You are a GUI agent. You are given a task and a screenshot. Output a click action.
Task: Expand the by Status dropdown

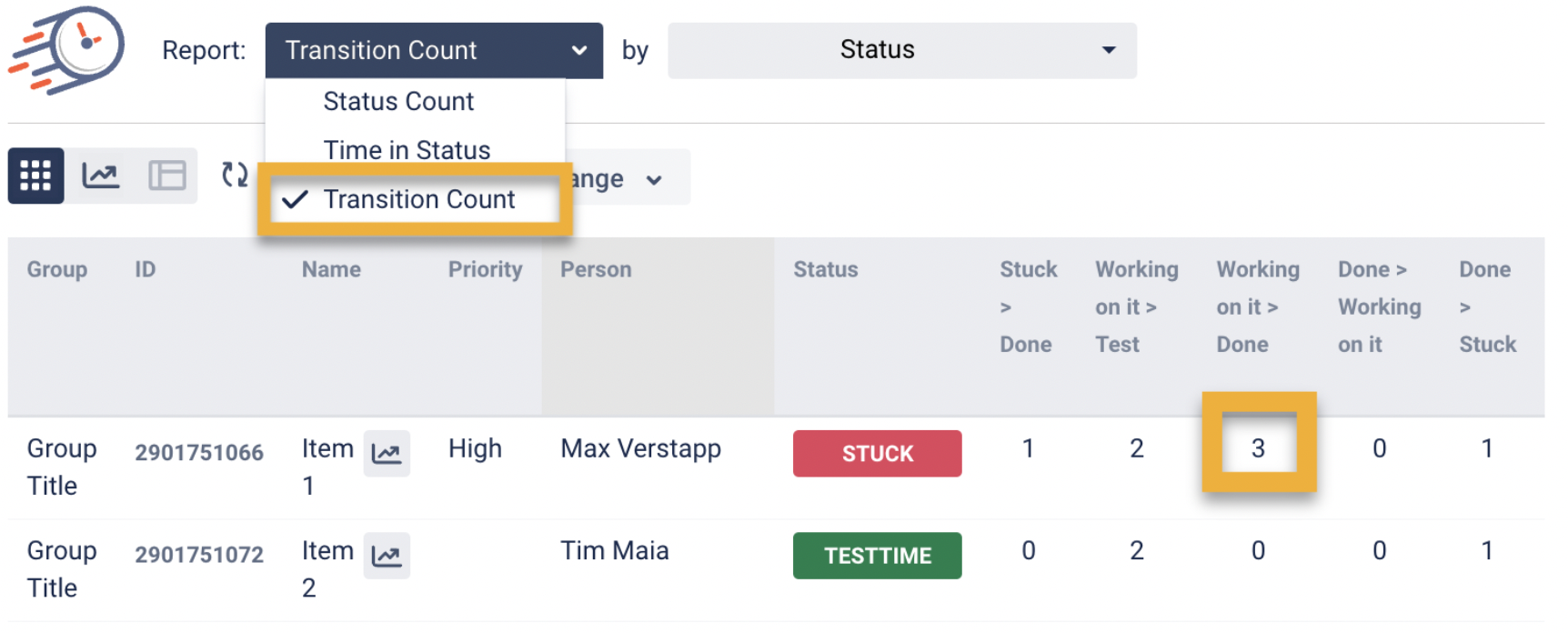pos(901,50)
